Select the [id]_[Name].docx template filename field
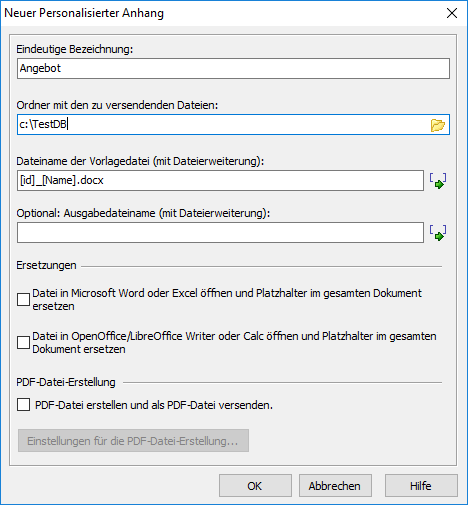 220,180
